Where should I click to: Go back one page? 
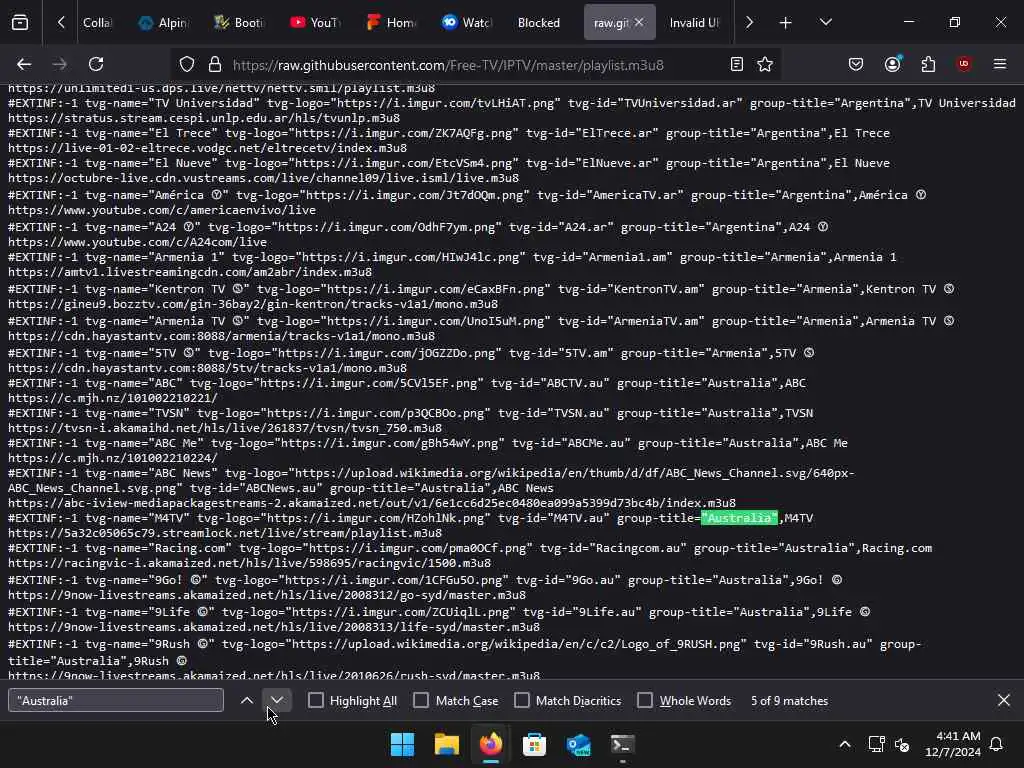(24, 64)
